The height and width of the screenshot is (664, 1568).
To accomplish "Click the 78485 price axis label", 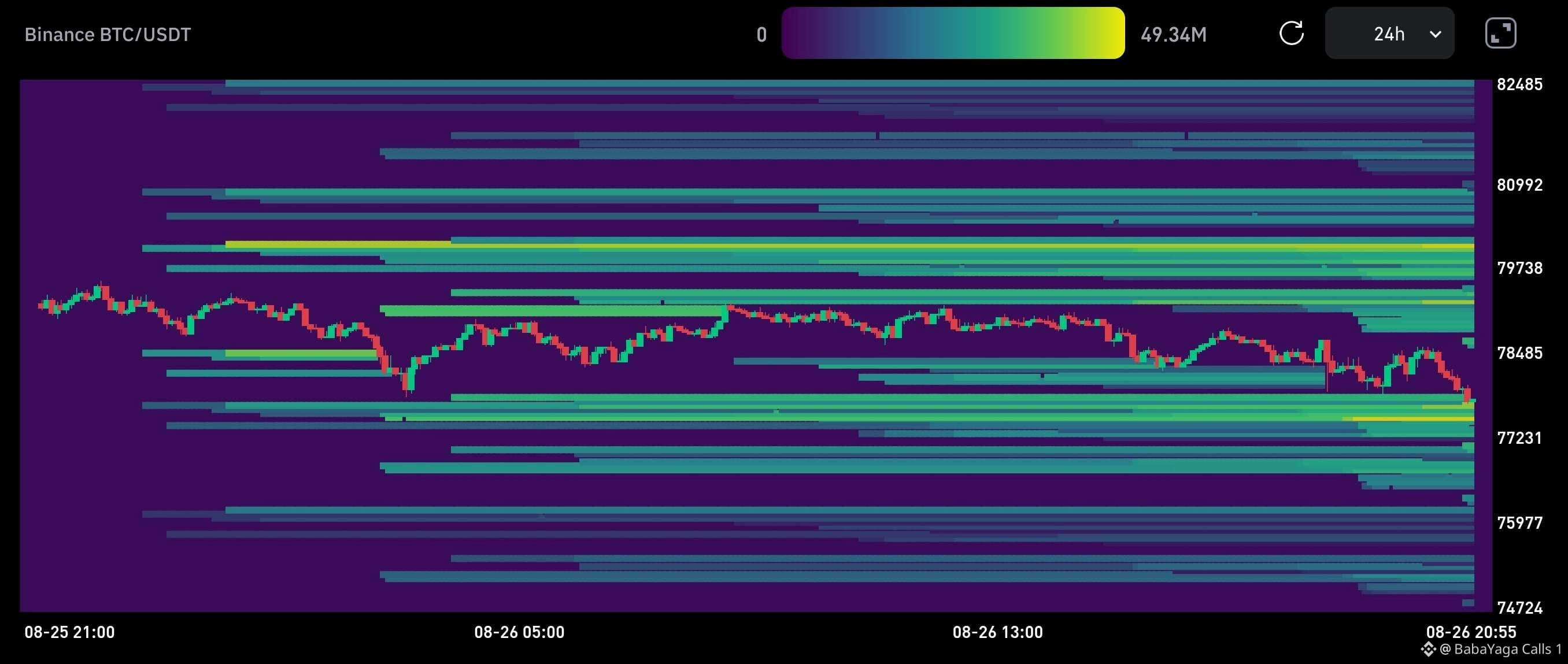I will pyautogui.click(x=1520, y=353).
